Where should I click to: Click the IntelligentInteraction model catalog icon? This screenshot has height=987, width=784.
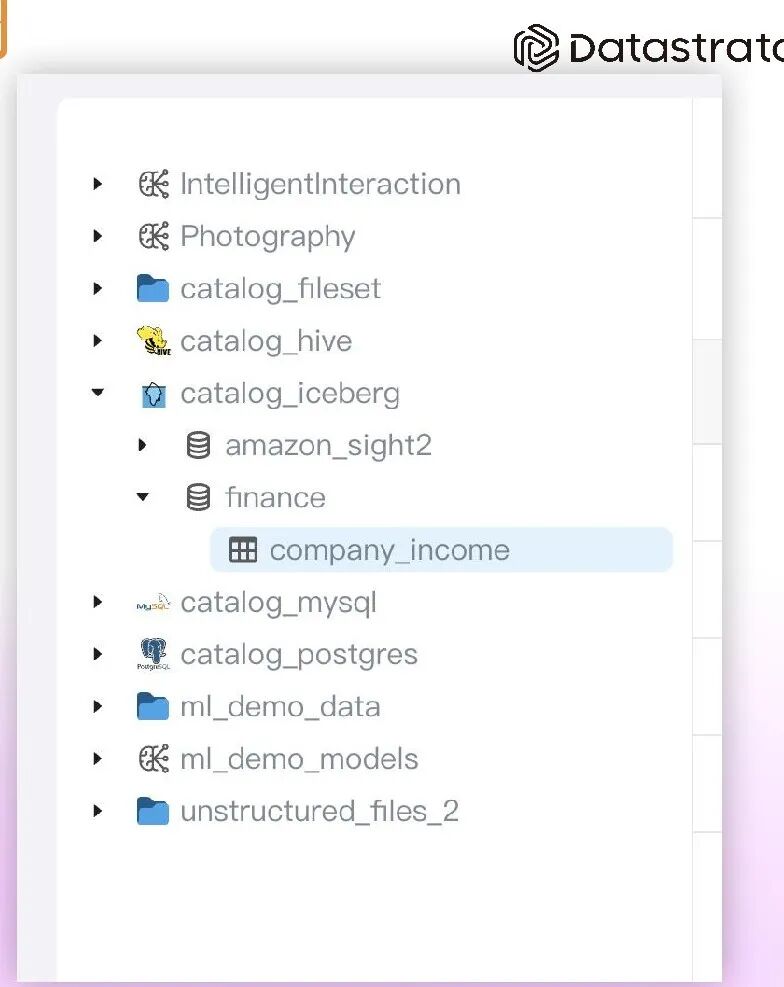153,184
